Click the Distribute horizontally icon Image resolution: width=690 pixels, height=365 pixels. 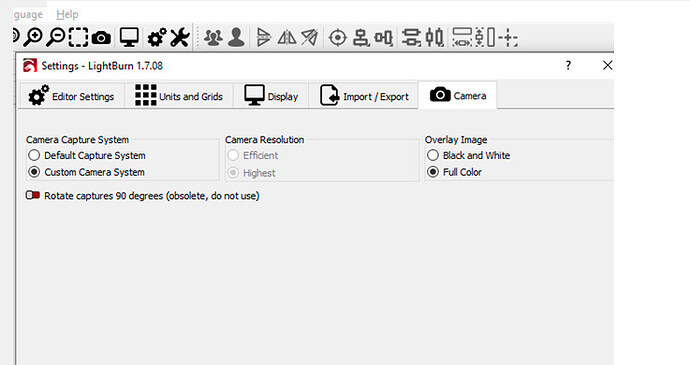(434, 37)
